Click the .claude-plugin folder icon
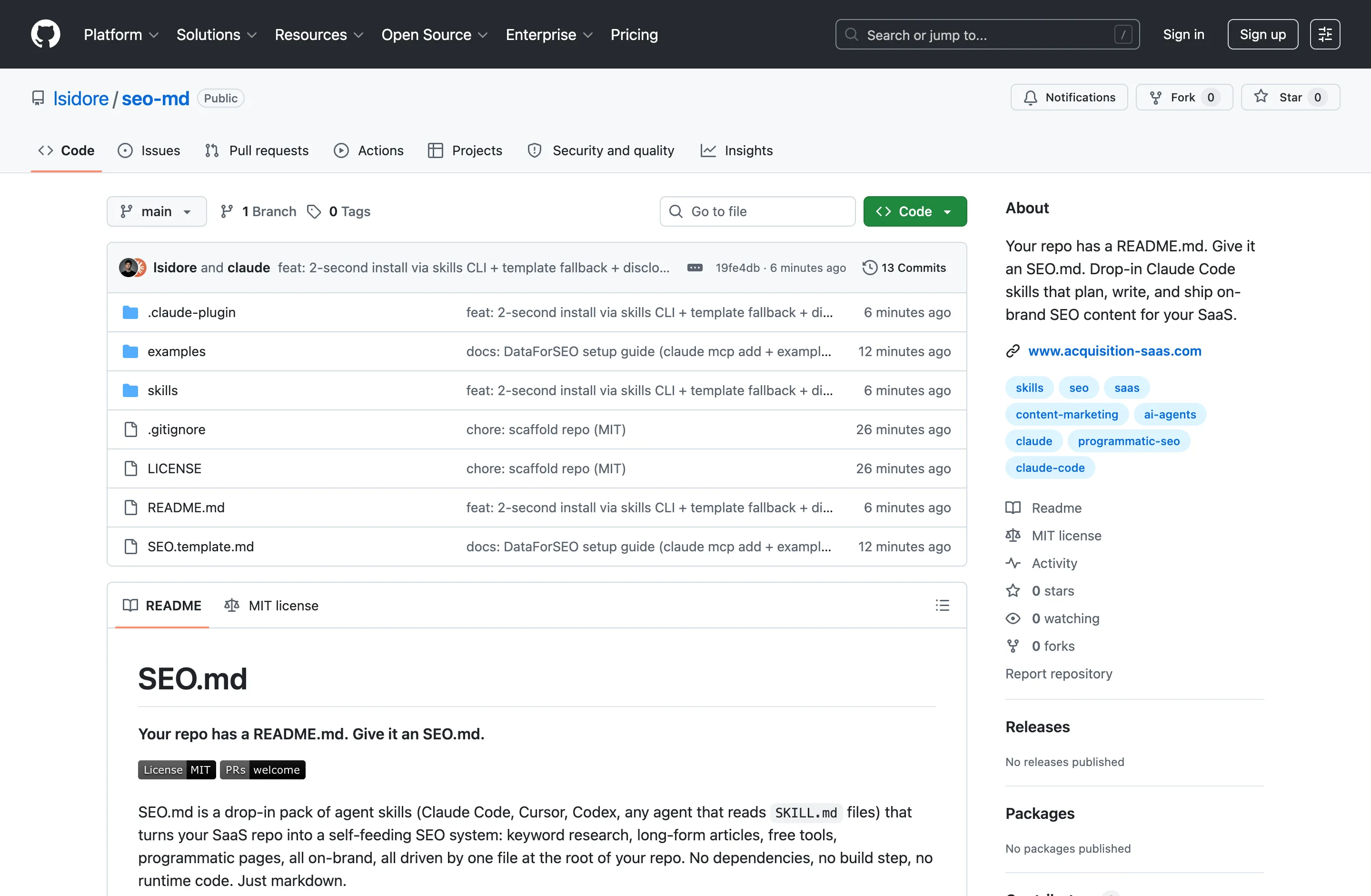1371x896 pixels. pos(131,312)
